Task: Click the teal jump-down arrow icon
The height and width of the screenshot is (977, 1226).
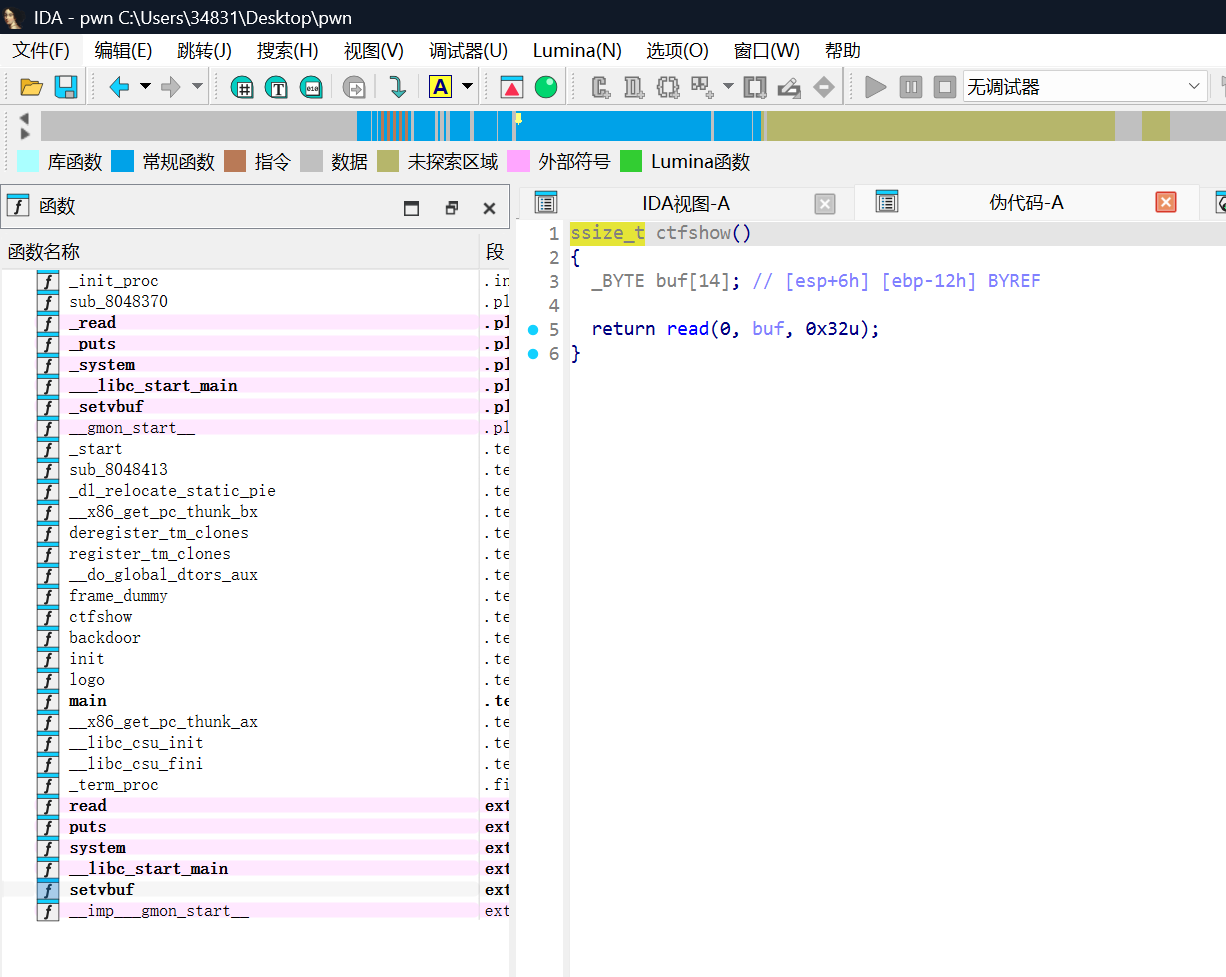Action: coord(397,87)
